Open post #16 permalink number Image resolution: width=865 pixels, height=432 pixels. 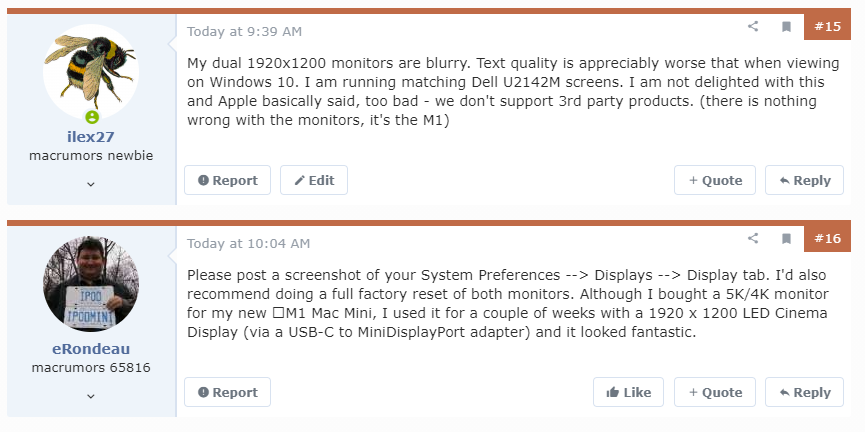click(x=827, y=239)
